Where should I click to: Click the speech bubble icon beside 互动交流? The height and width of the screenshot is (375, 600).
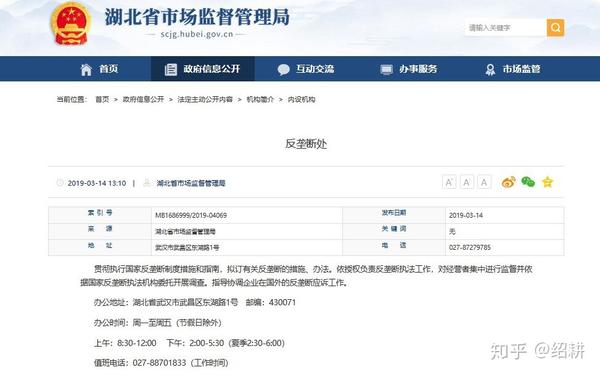tap(284, 70)
